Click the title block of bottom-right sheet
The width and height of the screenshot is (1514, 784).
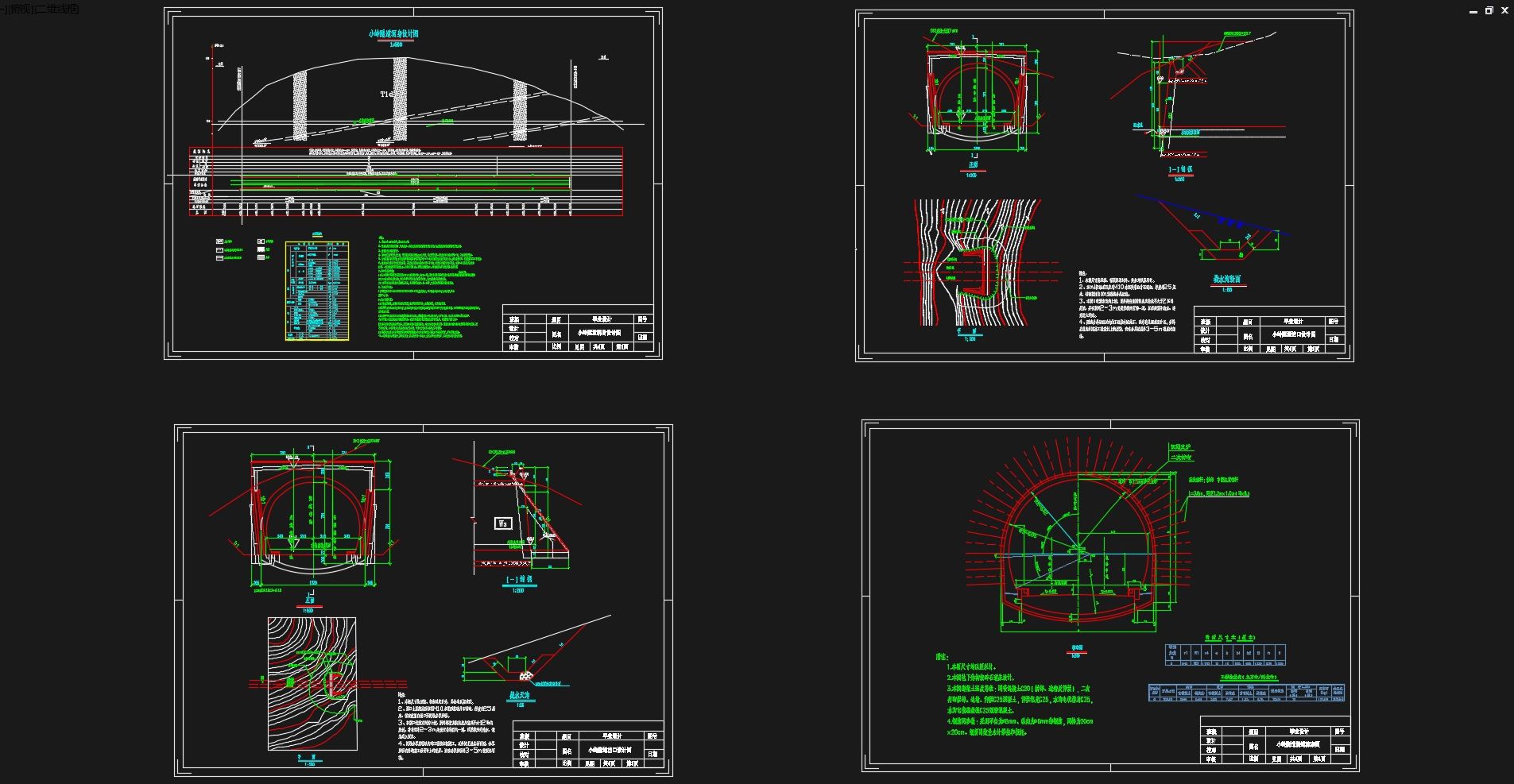[1275, 740]
